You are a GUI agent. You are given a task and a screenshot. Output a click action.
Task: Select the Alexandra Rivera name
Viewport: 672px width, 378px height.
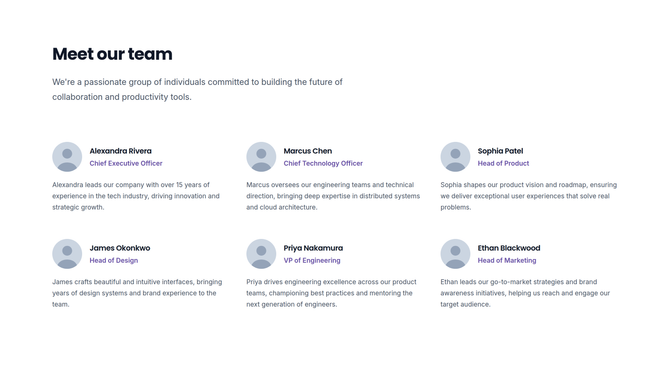point(120,151)
